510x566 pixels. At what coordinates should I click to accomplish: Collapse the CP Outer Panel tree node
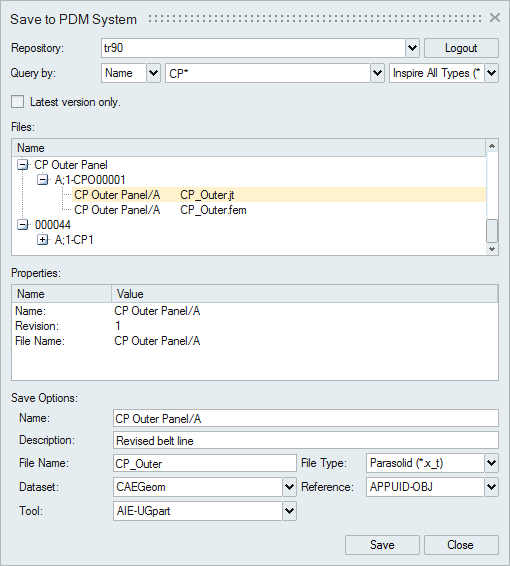22,165
